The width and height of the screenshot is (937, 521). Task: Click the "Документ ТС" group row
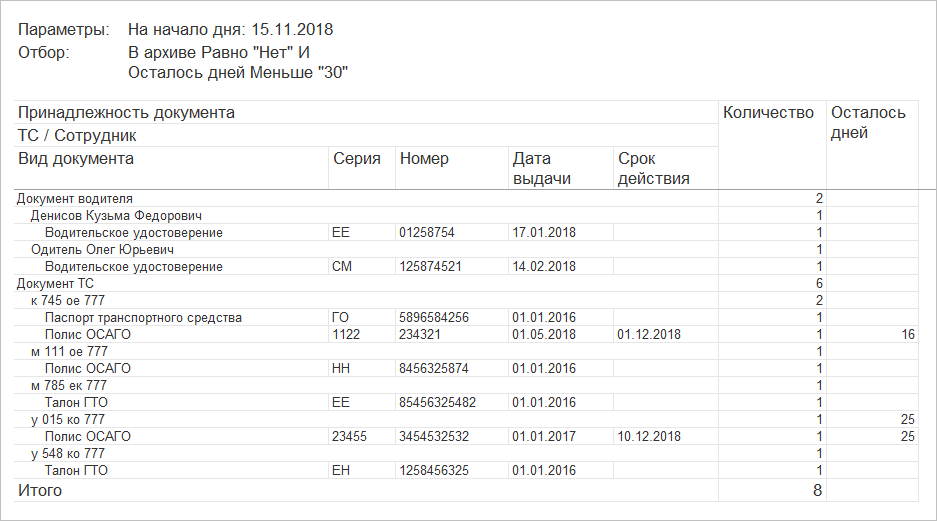56,284
